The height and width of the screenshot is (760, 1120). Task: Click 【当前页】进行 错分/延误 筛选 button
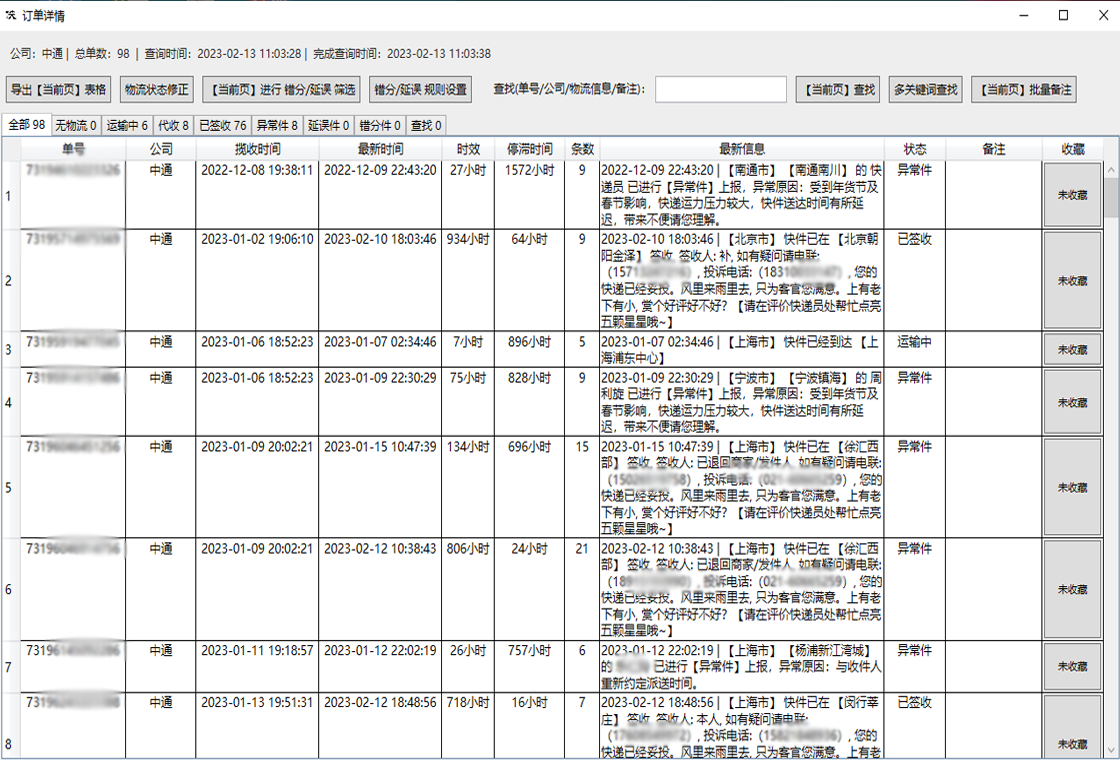pyautogui.click(x=281, y=89)
